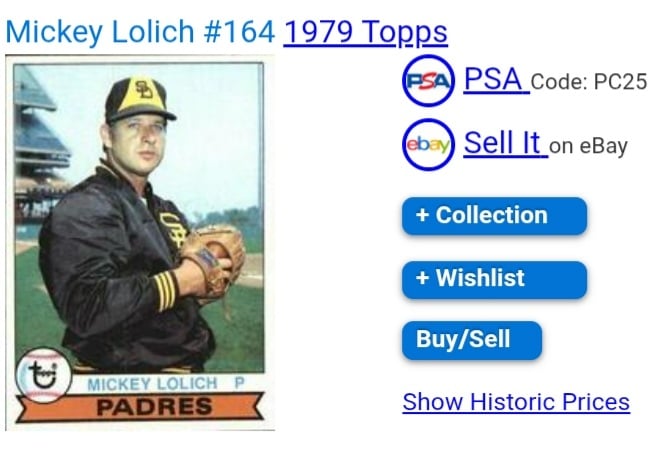Click the MICKEY LOLICH P name line on the card

point(166,383)
